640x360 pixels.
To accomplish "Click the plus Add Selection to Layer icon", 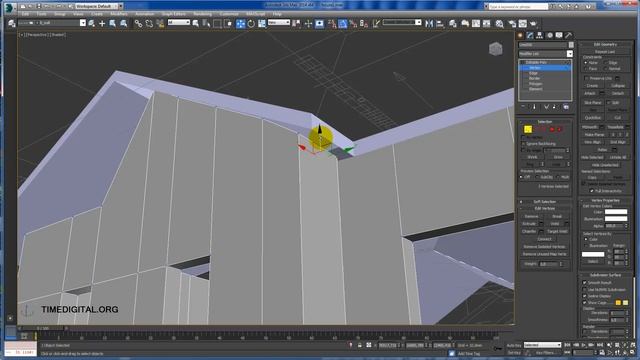I will pos(102,23).
